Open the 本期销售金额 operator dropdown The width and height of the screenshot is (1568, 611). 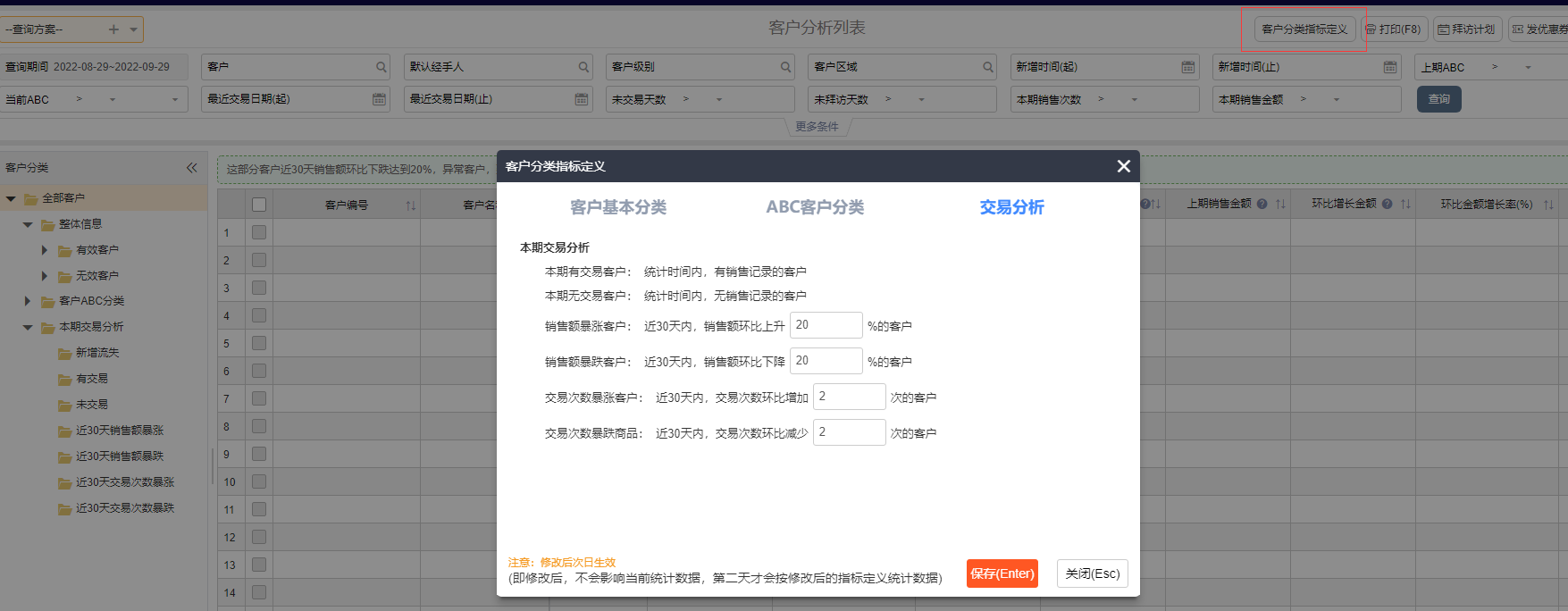pyautogui.click(x=1337, y=99)
